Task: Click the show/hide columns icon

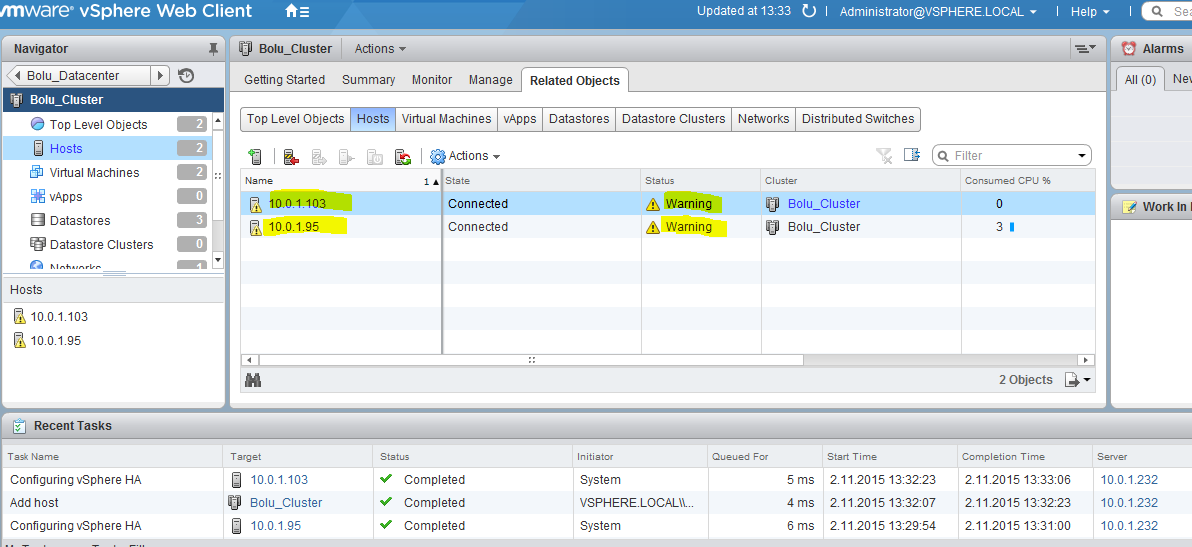Action: (912, 155)
